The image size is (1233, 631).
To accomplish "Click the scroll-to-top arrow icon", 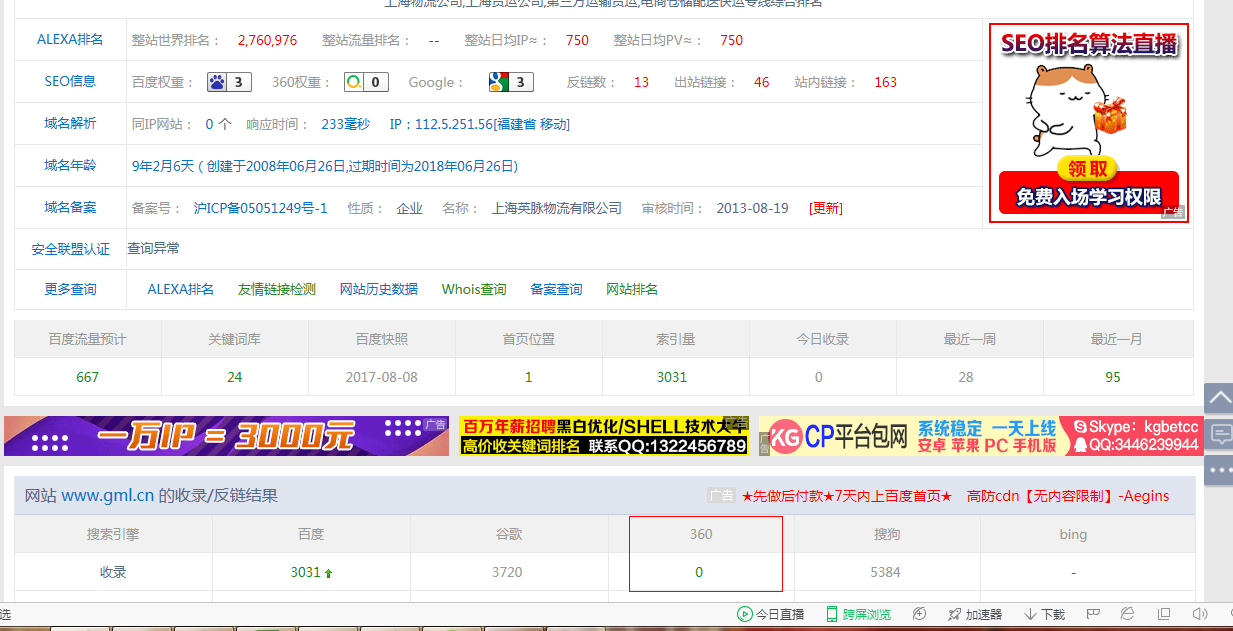I will click(x=1220, y=398).
